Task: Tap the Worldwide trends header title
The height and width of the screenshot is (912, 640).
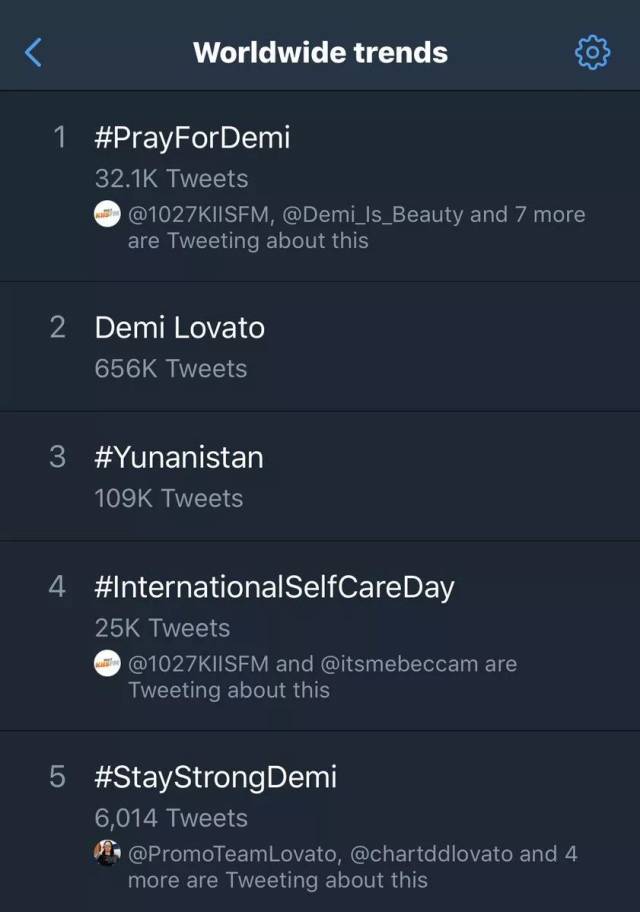Action: point(321,52)
